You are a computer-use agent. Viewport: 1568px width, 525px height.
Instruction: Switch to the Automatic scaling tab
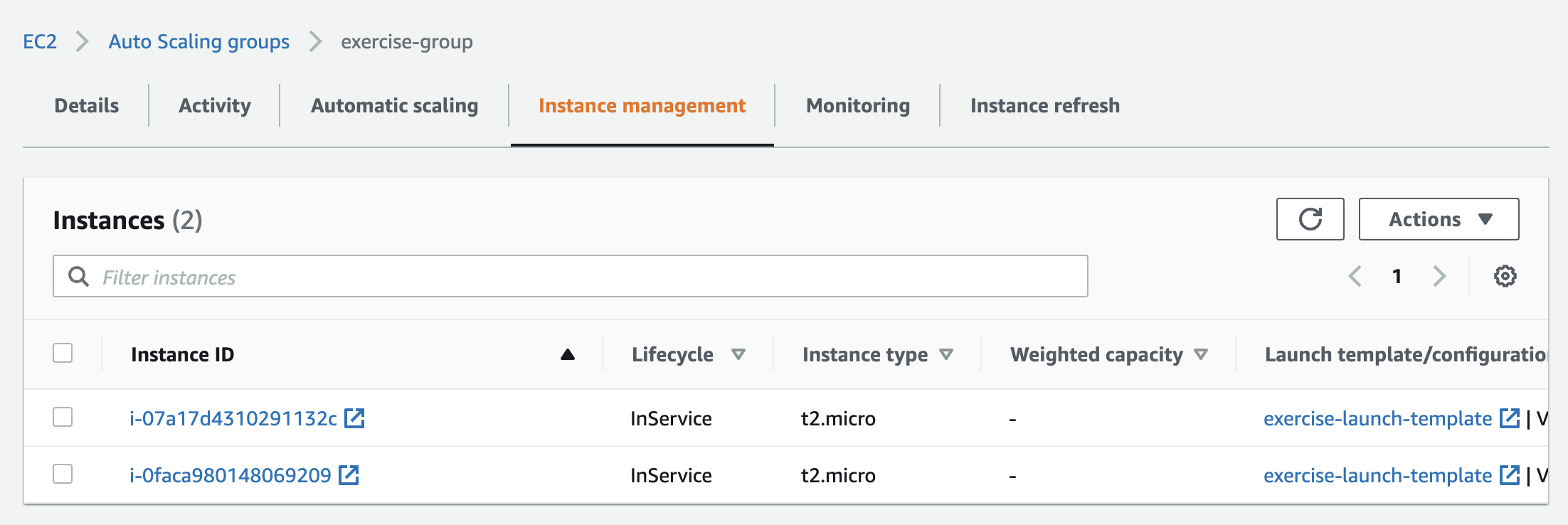tap(394, 105)
